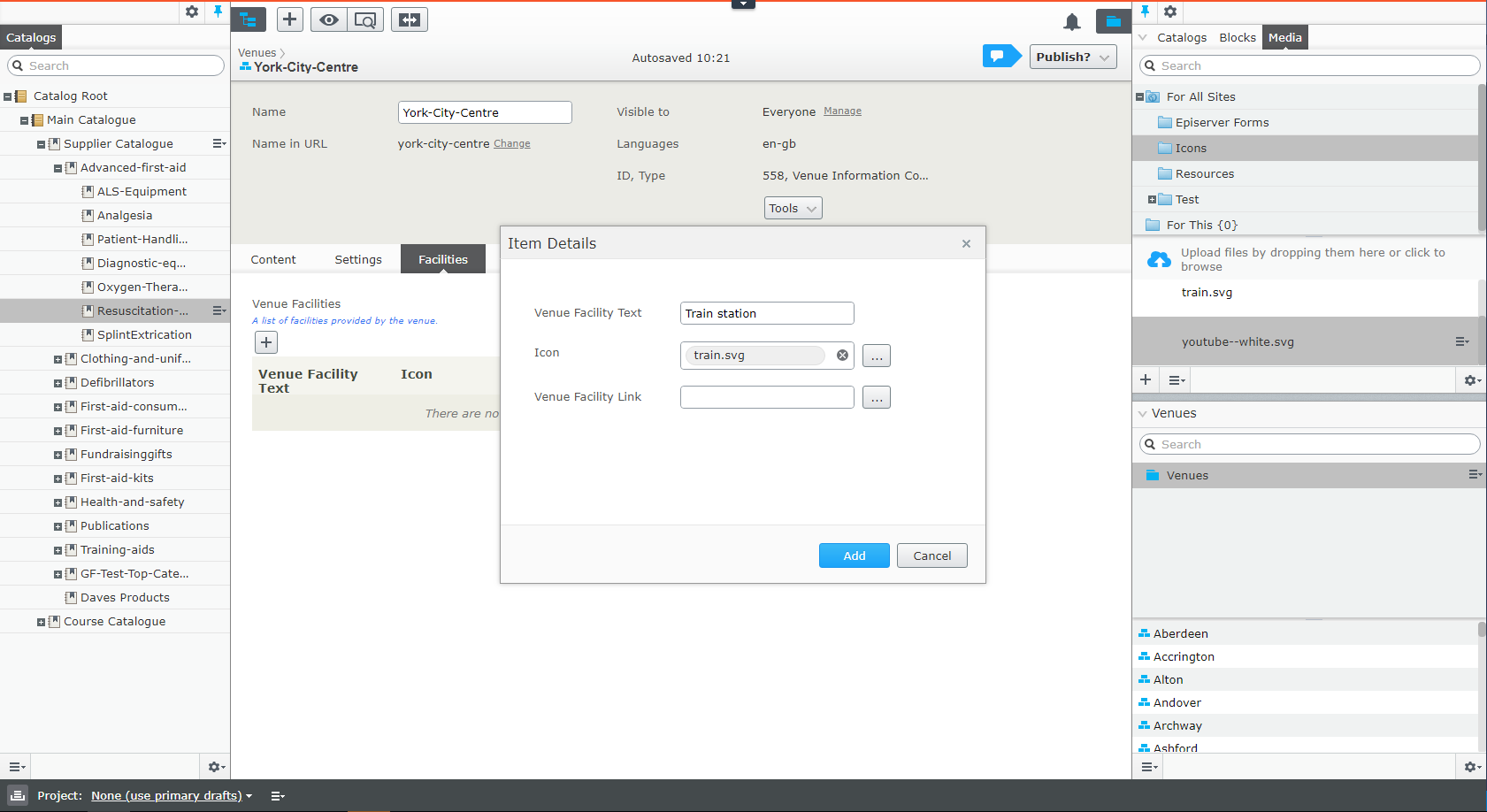Image resolution: width=1487 pixels, height=812 pixels.
Task: Add a new venue facility with the plus icon
Action: pos(265,341)
